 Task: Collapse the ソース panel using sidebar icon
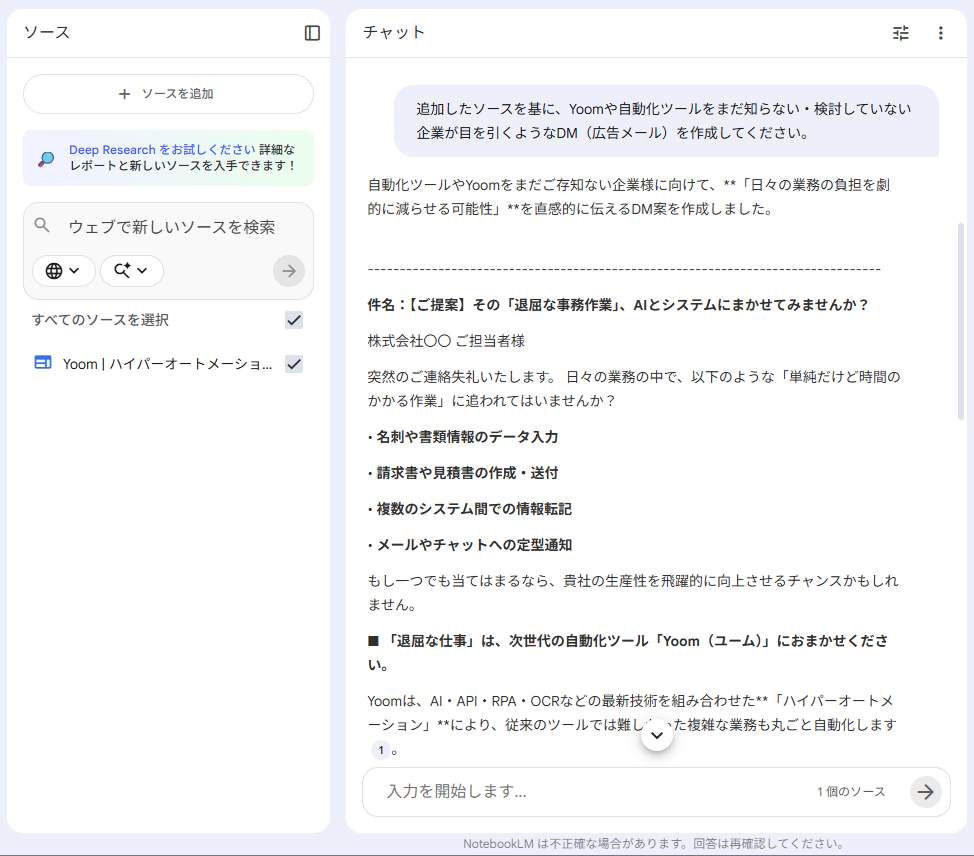pyautogui.click(x=312, y=33)
